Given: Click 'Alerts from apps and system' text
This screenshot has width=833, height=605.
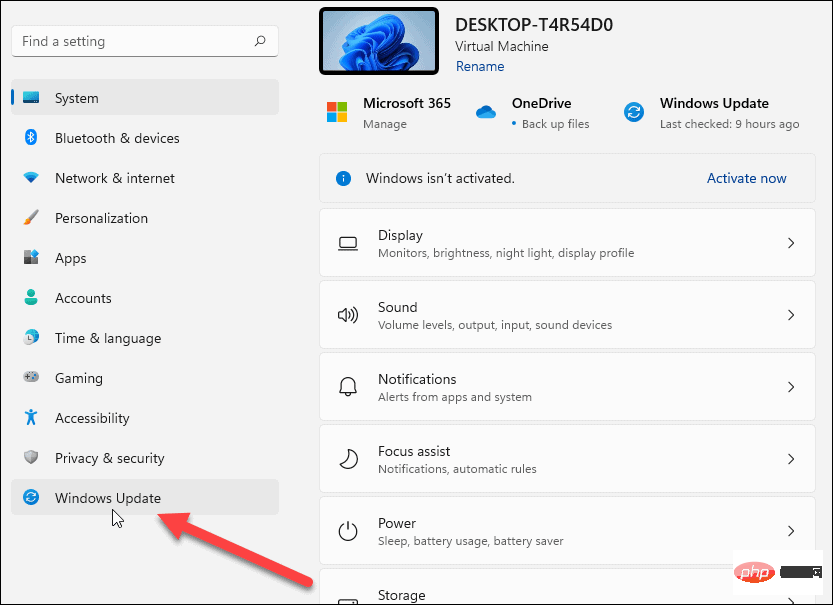Looking at the screenshot, I should point(455,397).
